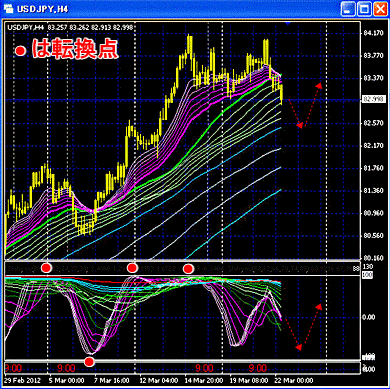
Task: Click the red legend dot beside は転換点
Action: [x=20, y=51]
